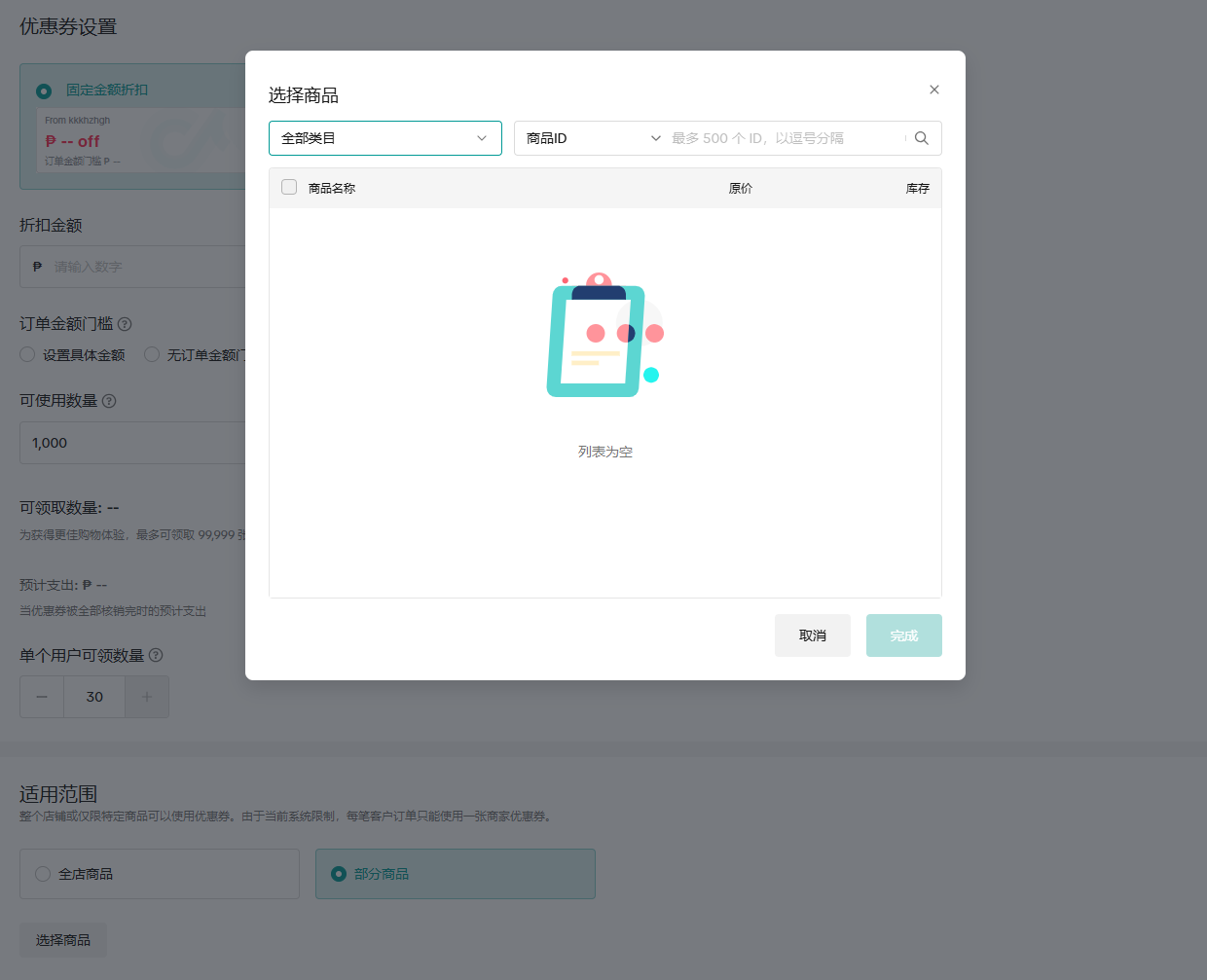
Task: Expand the 商品ID search type dropdown
Action: [592, 138]
